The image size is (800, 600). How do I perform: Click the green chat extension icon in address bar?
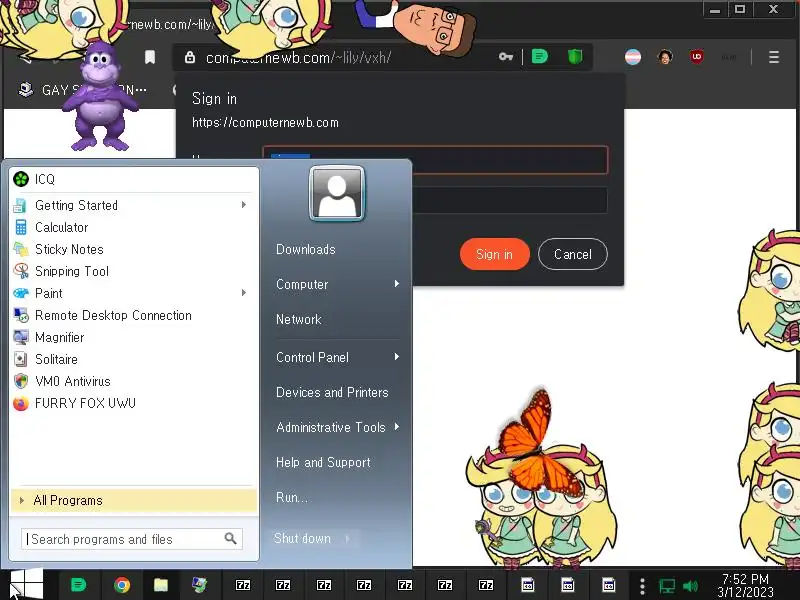(539, 56)
